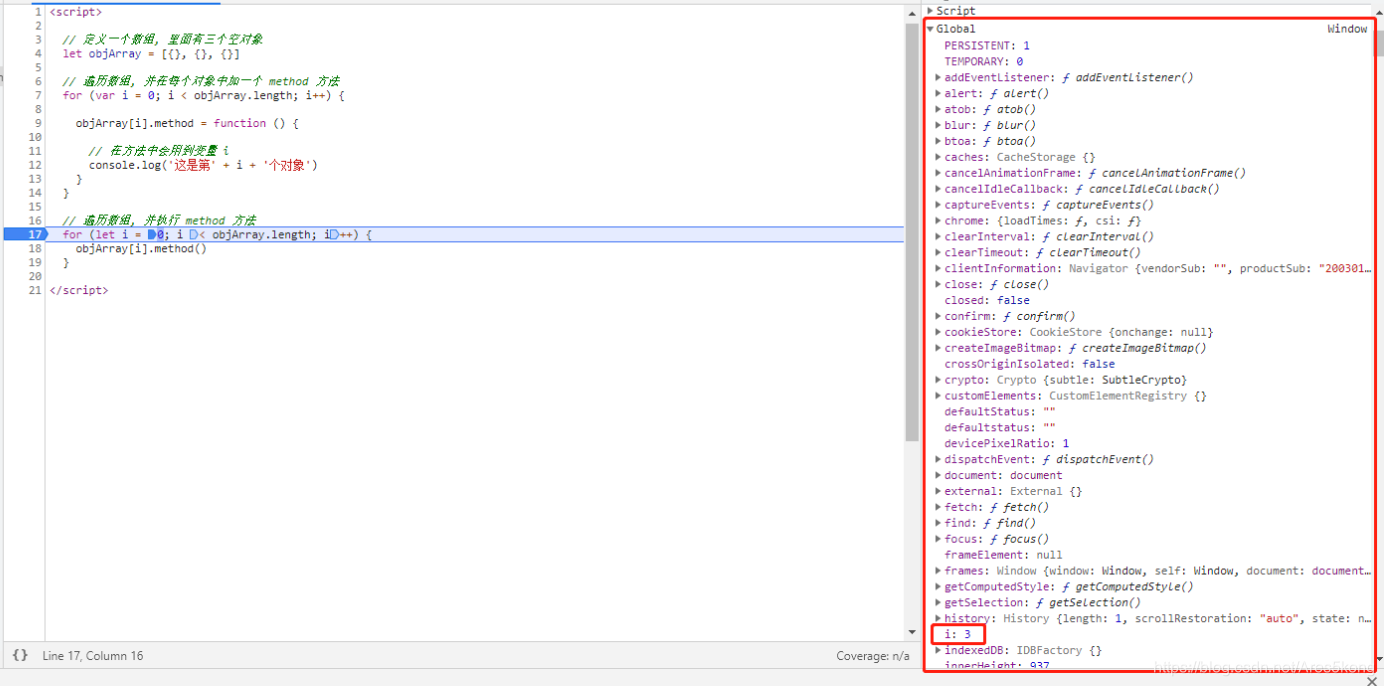The width and height of the screenshot is (1384, 686).
Task: Select 'devicePixelRatio: 1' property
Action: pos(1007,443)
